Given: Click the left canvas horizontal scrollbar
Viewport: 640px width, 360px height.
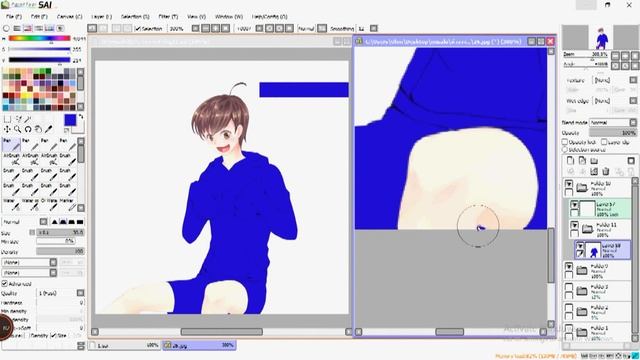Looking at the screenshot, I should coord(222,332).
